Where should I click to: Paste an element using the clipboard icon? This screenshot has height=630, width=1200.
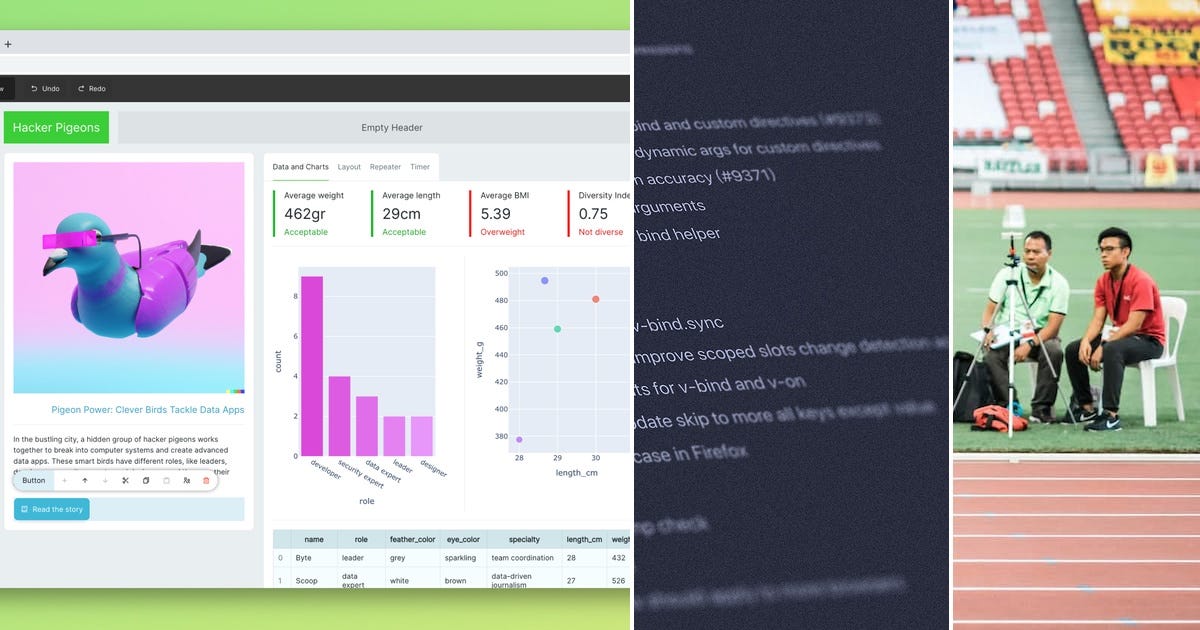pyautogui.click(x=166, y=480)
